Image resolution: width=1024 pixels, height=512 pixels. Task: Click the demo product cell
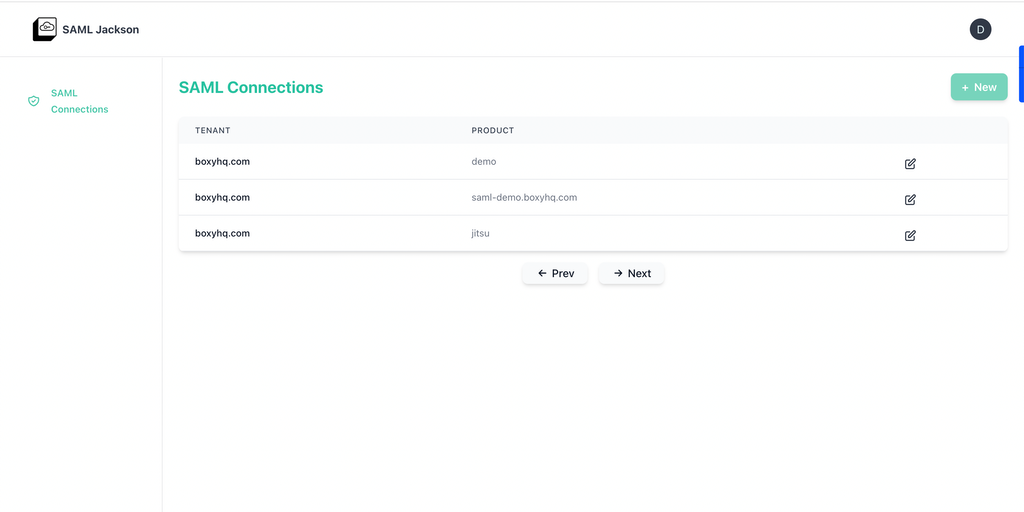(484, 161)
